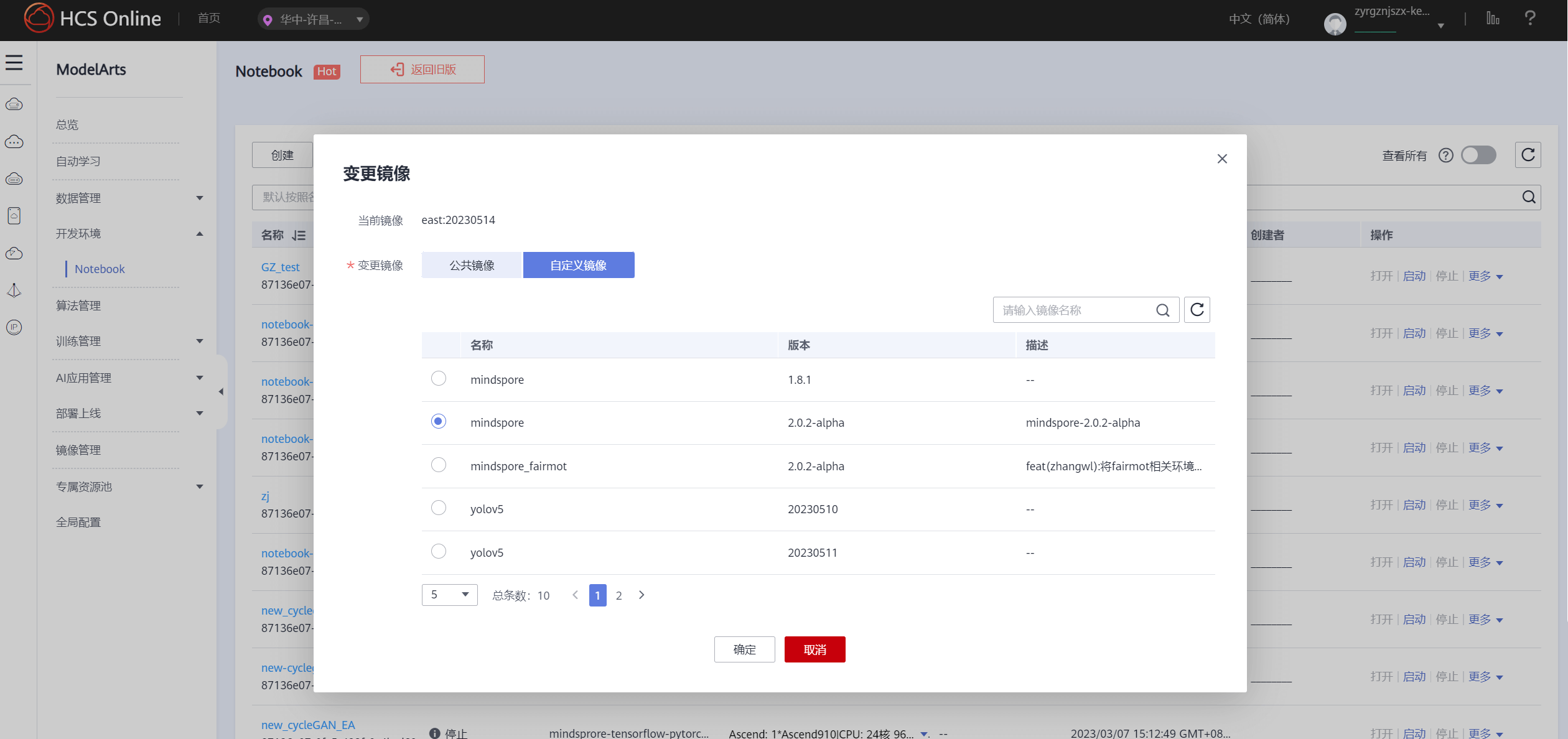Open the help question mark in header
Viewport: 1568px width, 739px height.
[1530, 18]
